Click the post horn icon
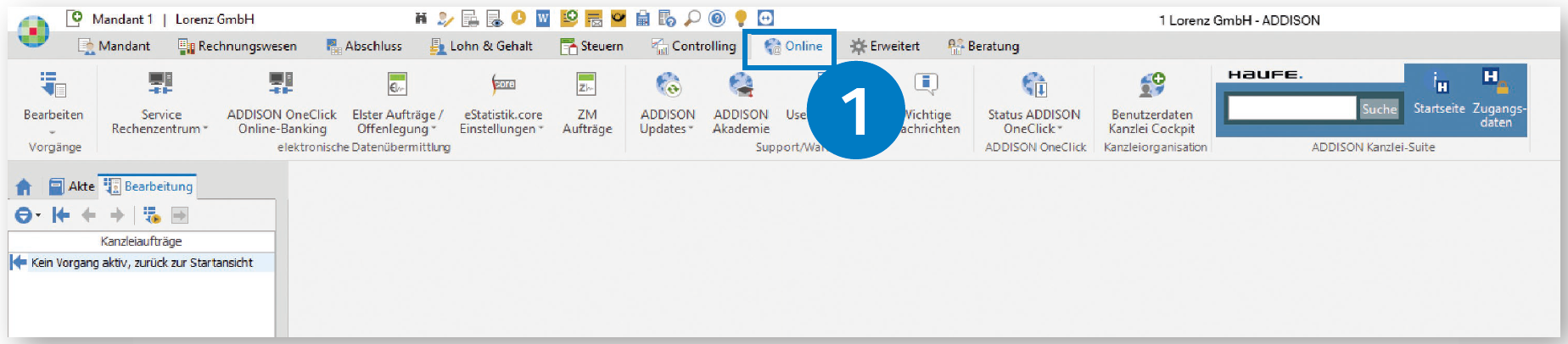Image resolution: width=1568 pixels, height=344 pixels. [619, 18]
